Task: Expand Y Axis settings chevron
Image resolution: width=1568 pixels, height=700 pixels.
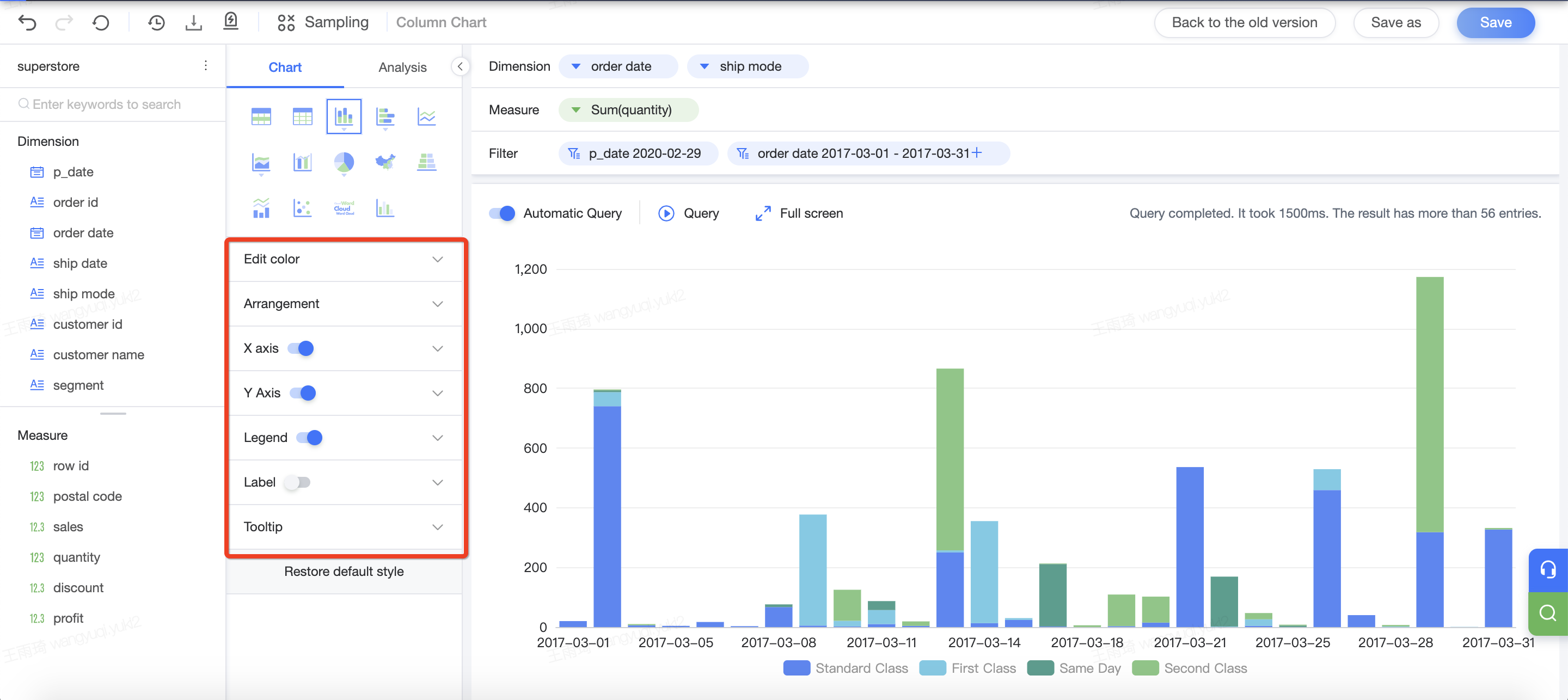Action: click(437, 393)
